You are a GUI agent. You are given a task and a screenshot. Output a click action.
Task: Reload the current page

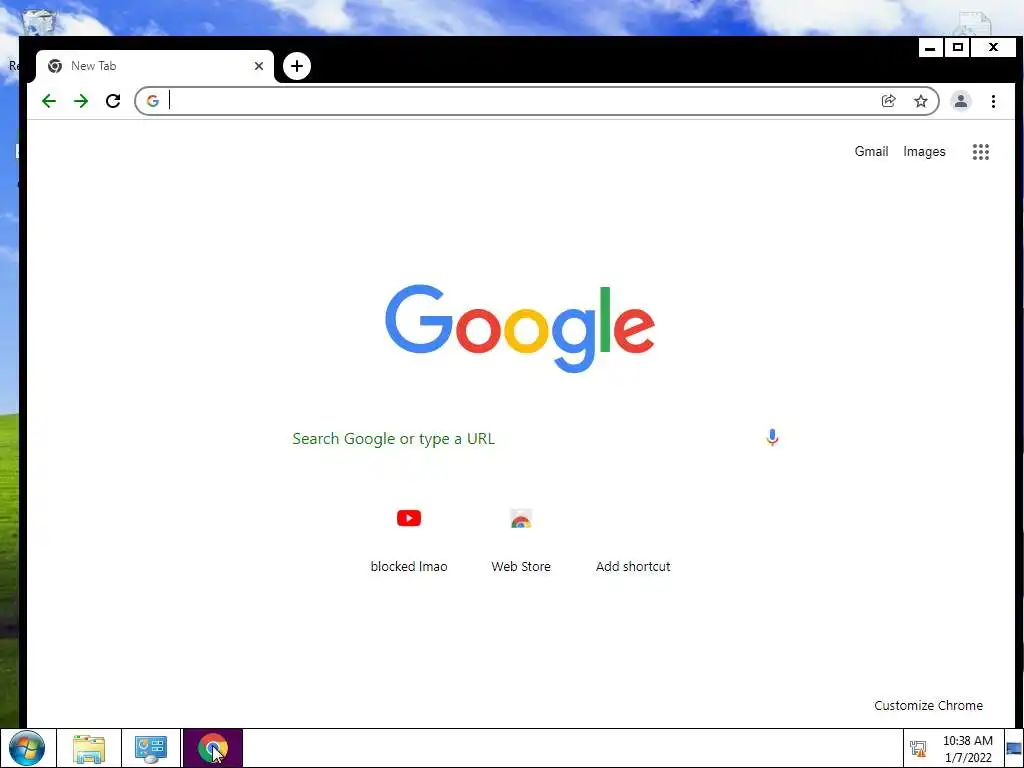click(113, 101)
